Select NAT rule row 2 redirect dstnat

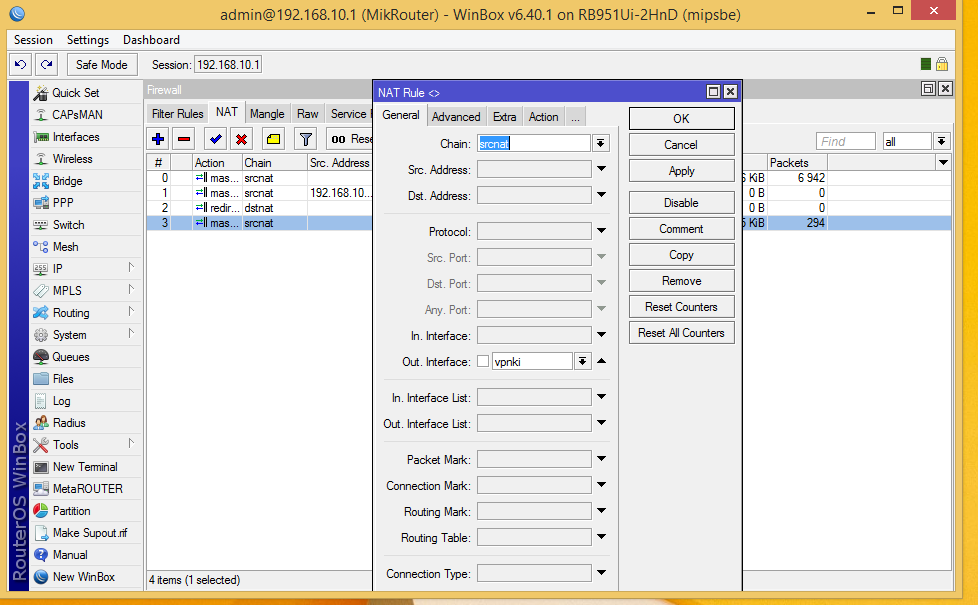coord(259,208)
